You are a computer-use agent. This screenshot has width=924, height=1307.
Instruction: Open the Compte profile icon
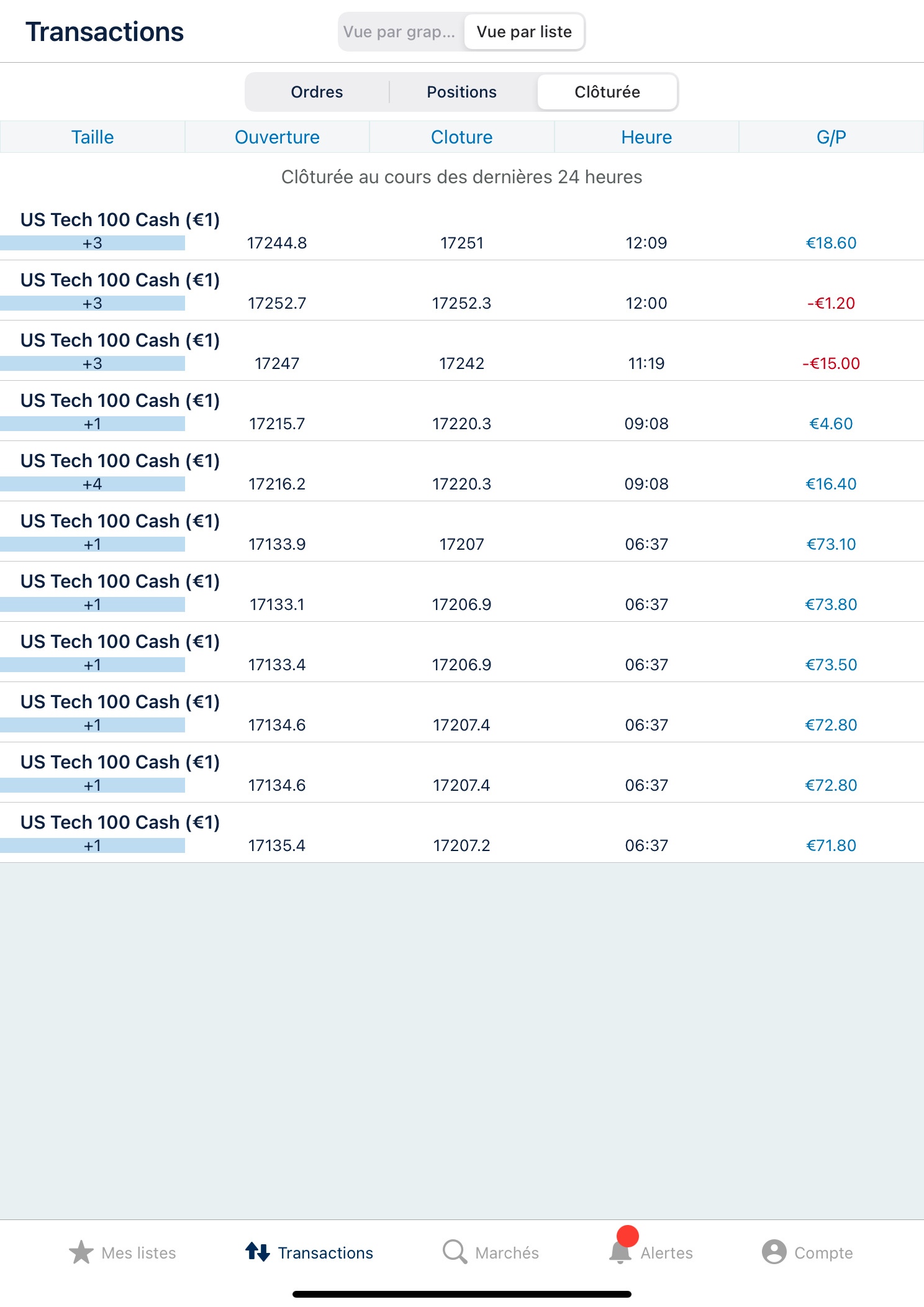point(774,1252)
